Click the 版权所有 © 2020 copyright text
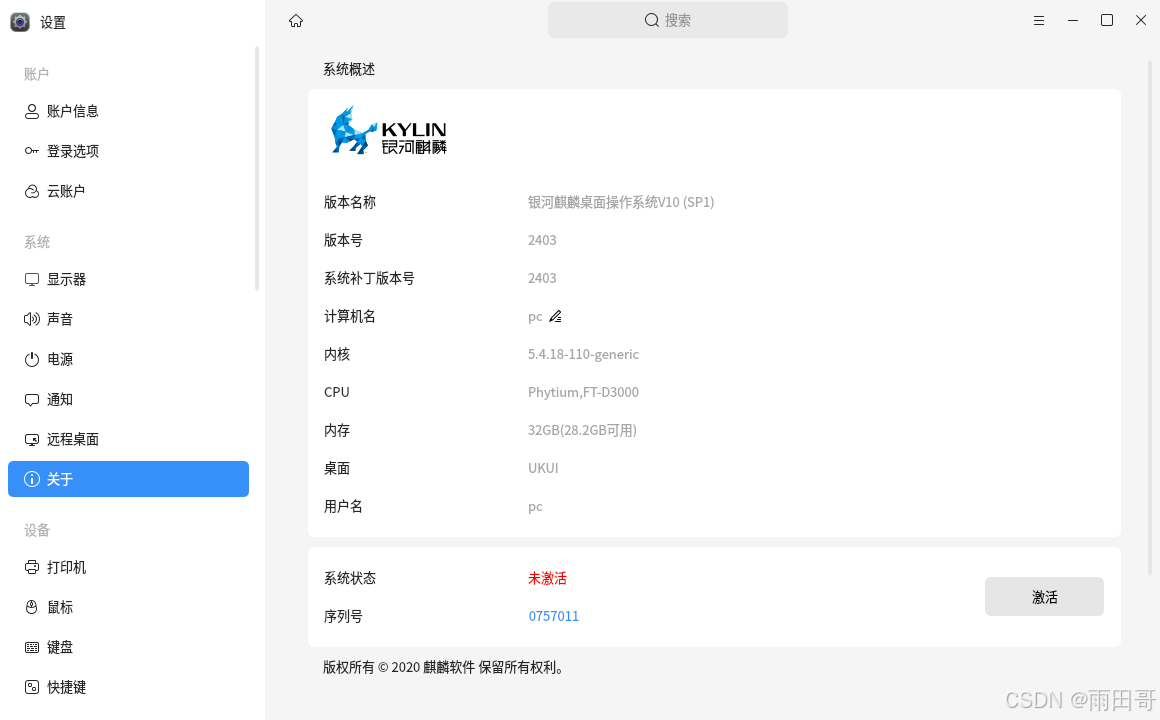This screenshot has height=720, width=1160. 446,667
